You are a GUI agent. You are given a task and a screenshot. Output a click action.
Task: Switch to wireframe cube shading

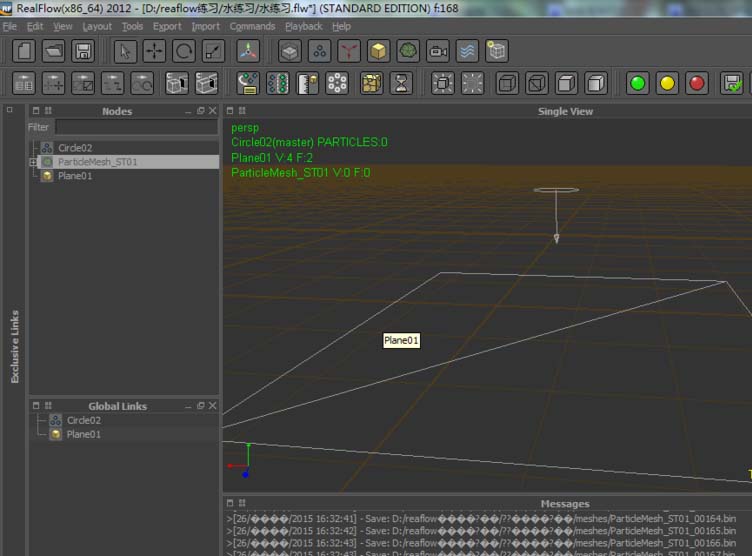click(507, 83)
